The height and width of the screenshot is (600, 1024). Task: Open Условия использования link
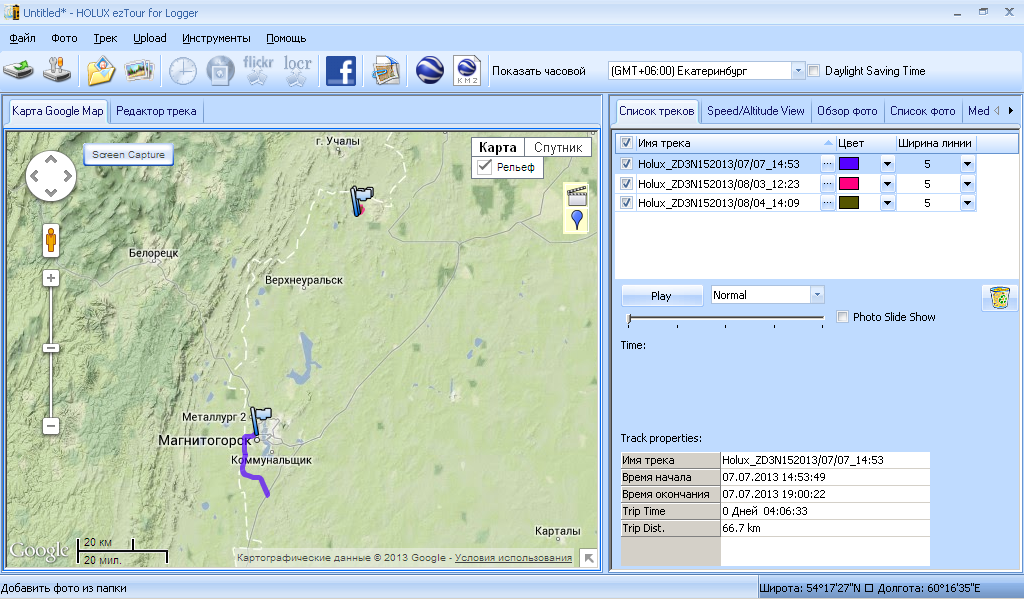[x=513, y=558]
